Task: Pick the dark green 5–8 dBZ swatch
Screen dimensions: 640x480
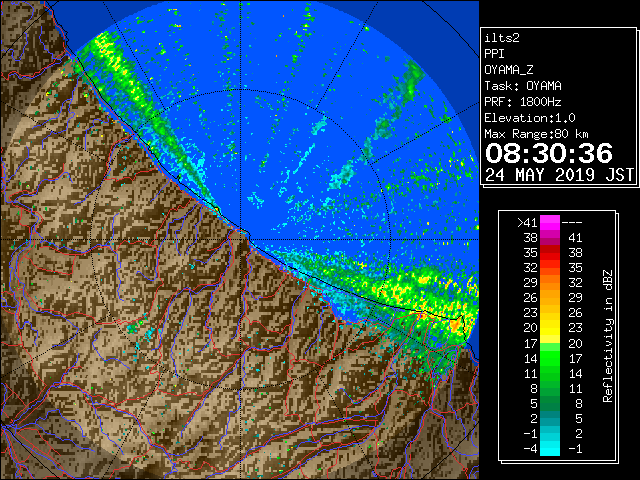Action: (550, 403)
